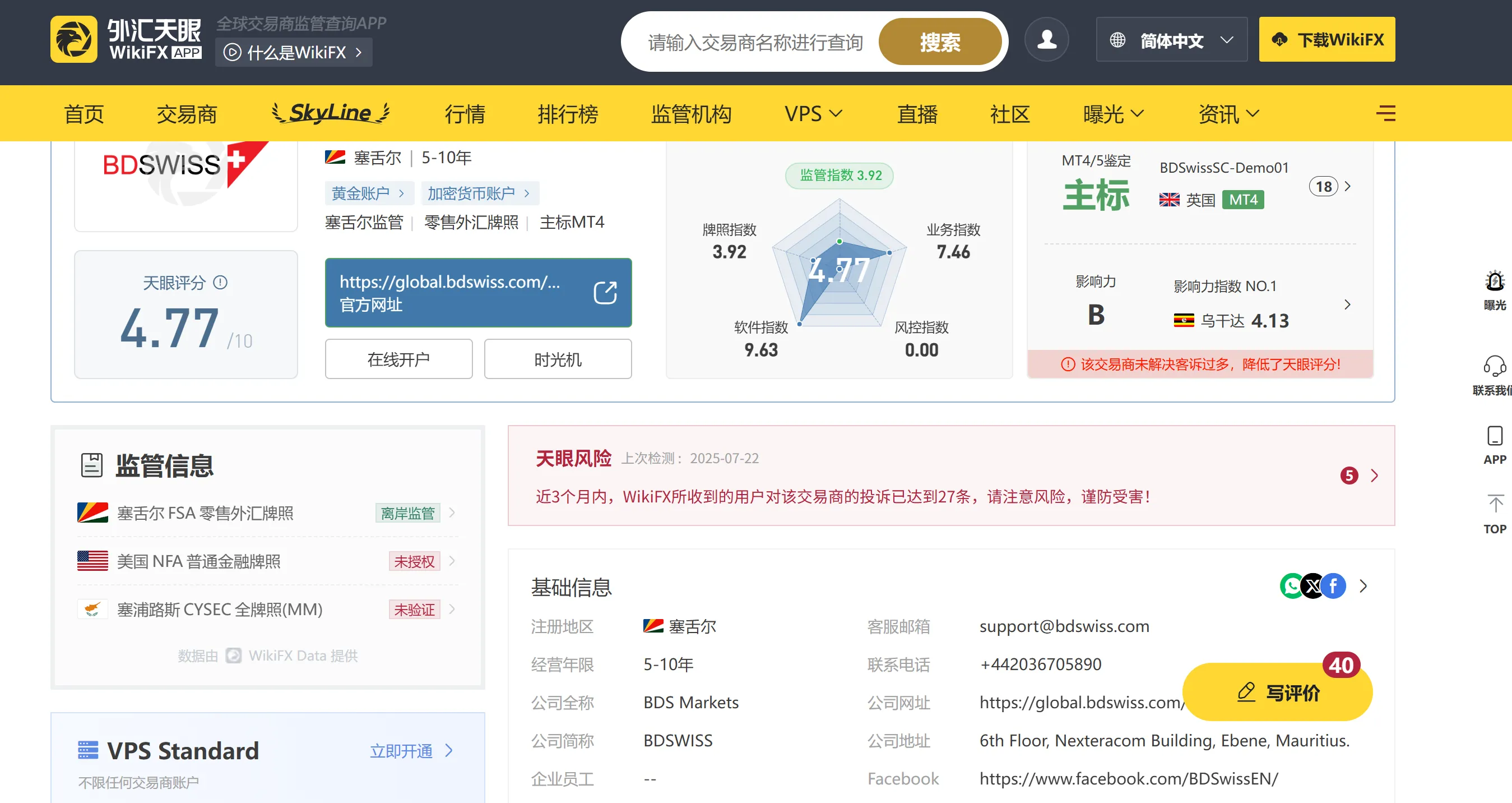
Task: Open the 什么是WikiFX link
Action: tap(294, 52)
